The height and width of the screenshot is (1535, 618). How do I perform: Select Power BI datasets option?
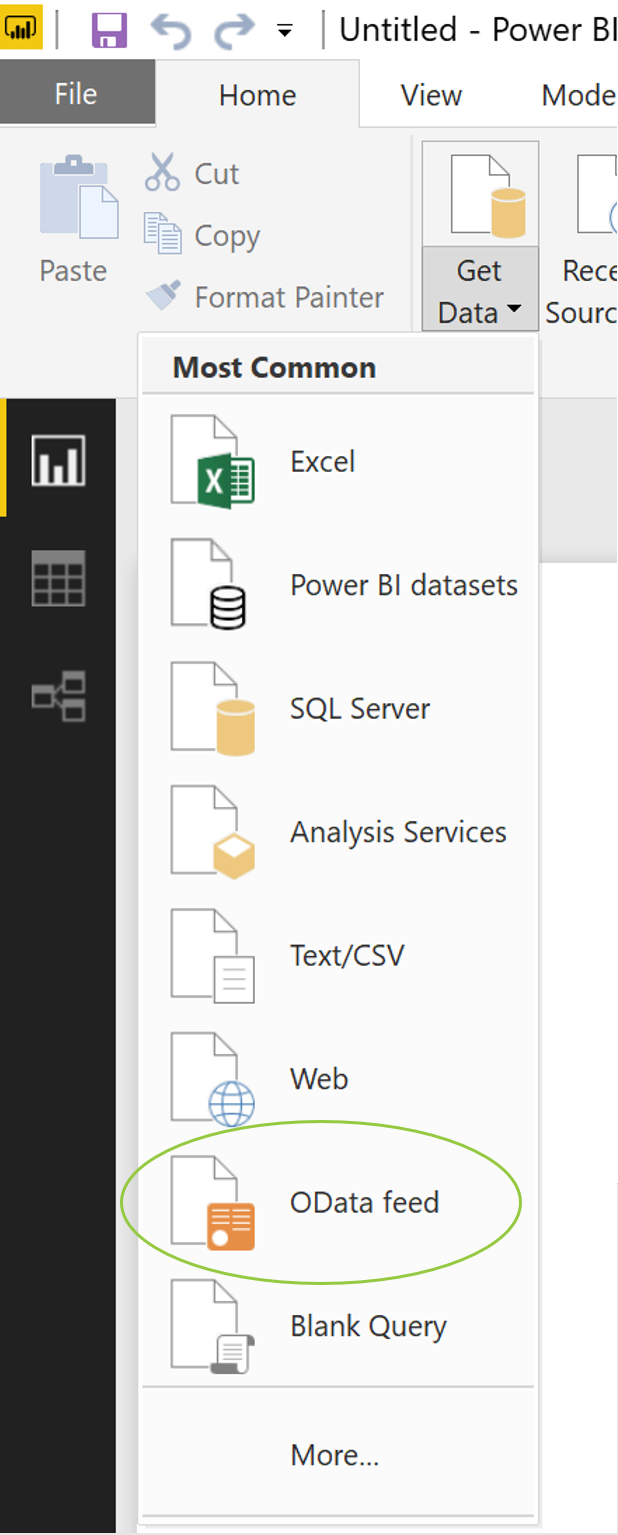[x=403, y=585]
